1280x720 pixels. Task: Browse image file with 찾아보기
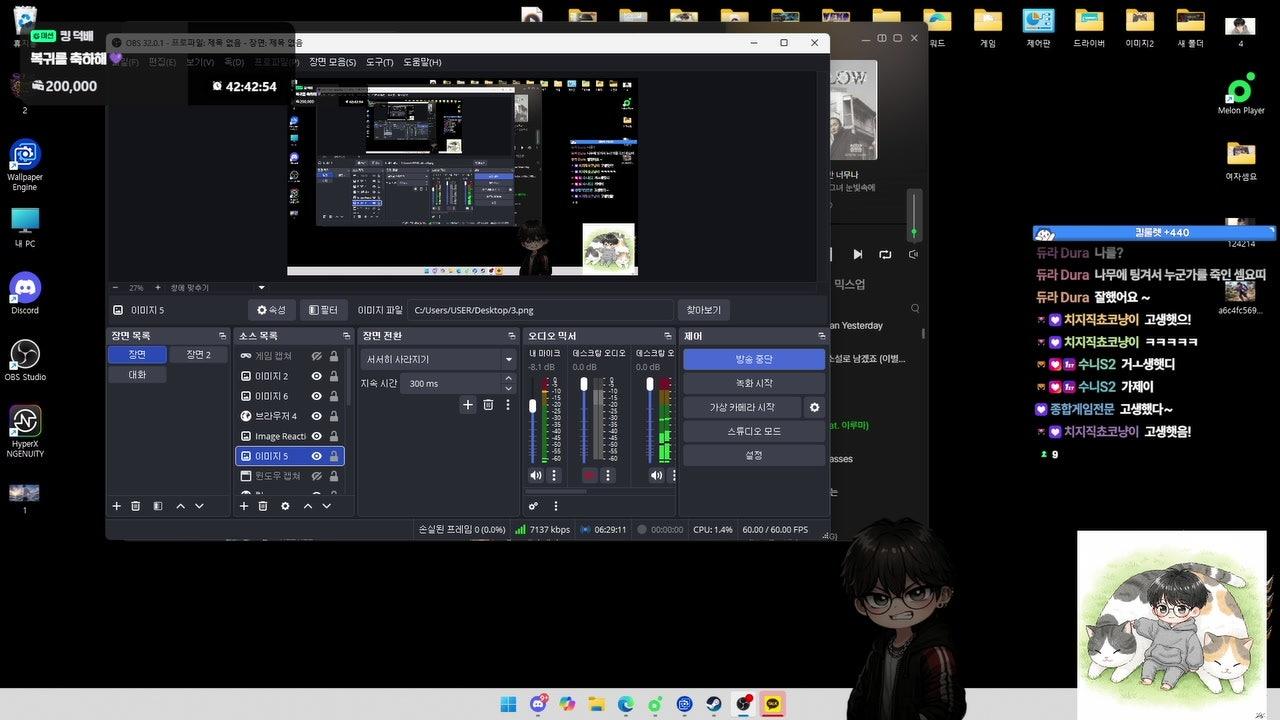pos(704,310)
